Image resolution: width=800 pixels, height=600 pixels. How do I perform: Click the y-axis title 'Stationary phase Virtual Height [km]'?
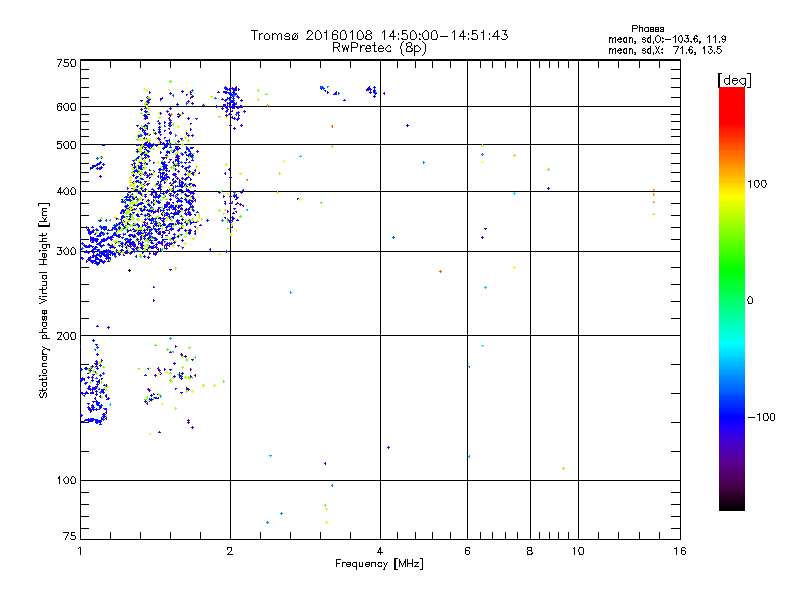(x=43, y=300)
